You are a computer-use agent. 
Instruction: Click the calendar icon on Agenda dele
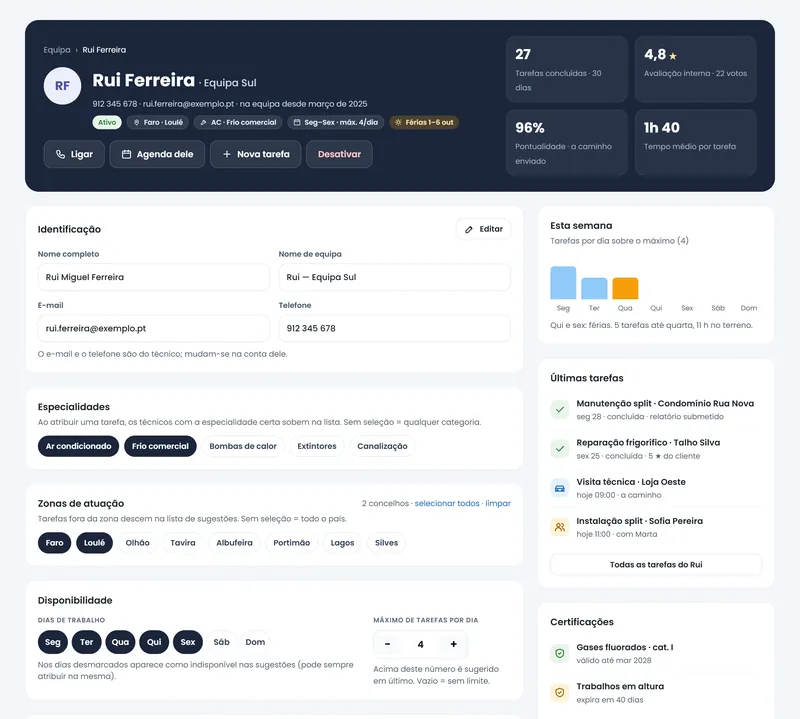click(x=126, y=154)
